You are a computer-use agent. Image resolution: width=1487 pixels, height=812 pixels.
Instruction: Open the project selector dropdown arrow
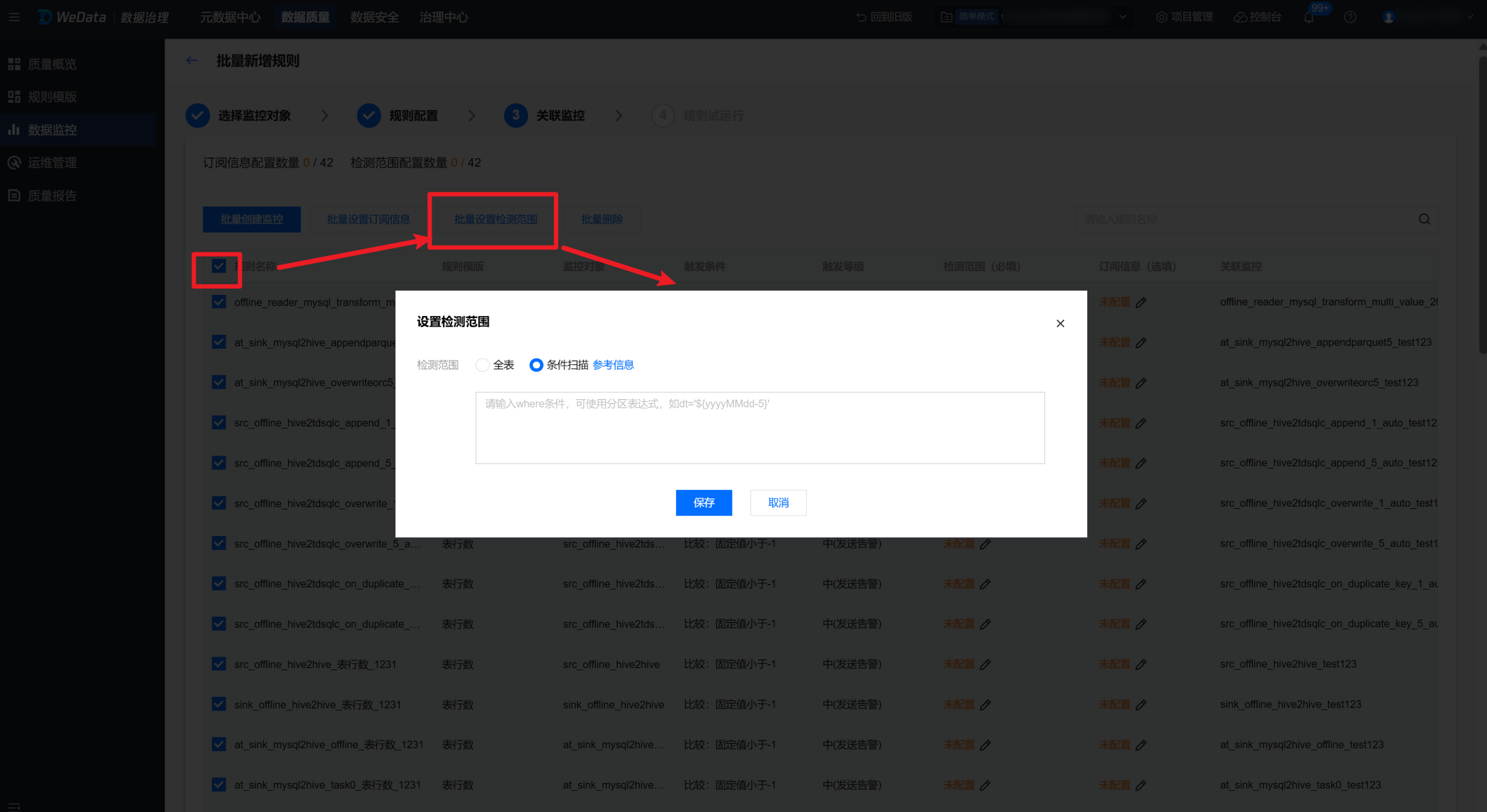(1123, 17)
